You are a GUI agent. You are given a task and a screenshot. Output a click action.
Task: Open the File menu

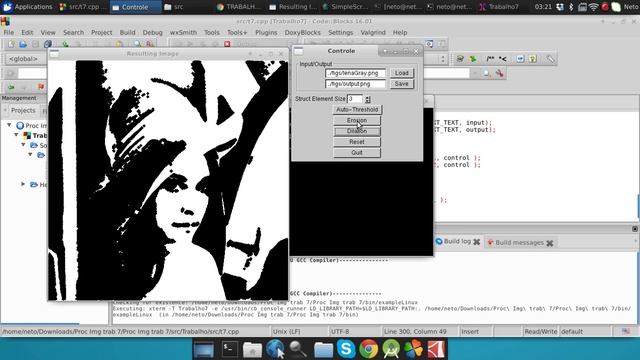pos(9,32)
